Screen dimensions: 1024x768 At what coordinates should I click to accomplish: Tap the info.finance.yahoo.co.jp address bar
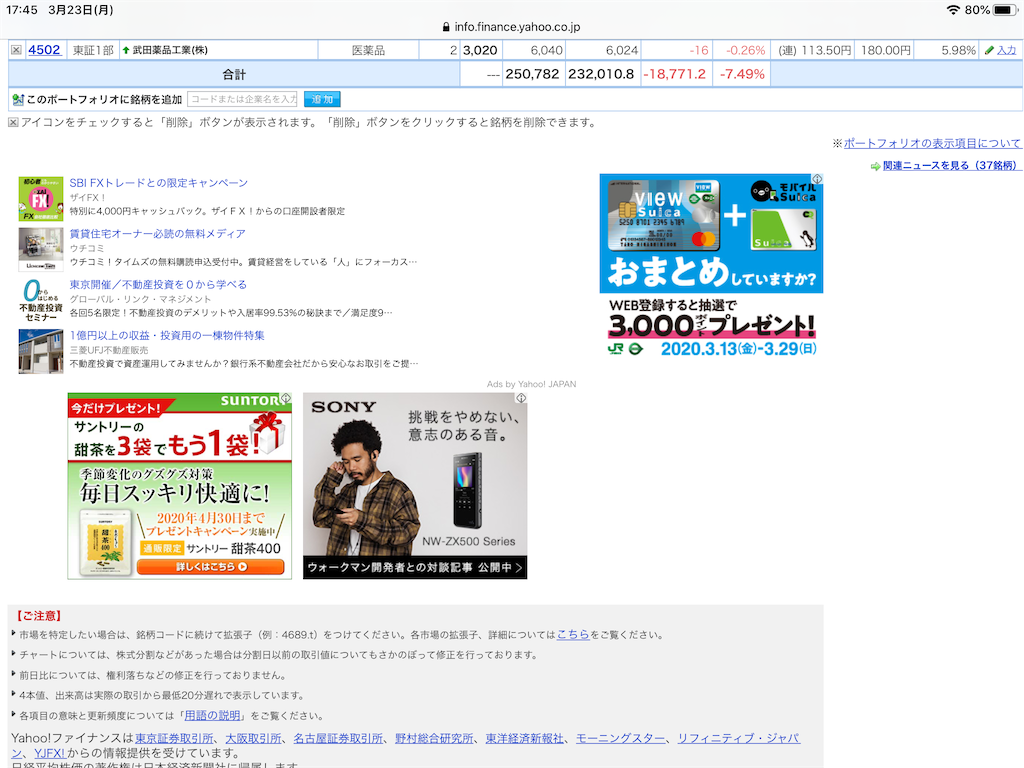point(512,27)
